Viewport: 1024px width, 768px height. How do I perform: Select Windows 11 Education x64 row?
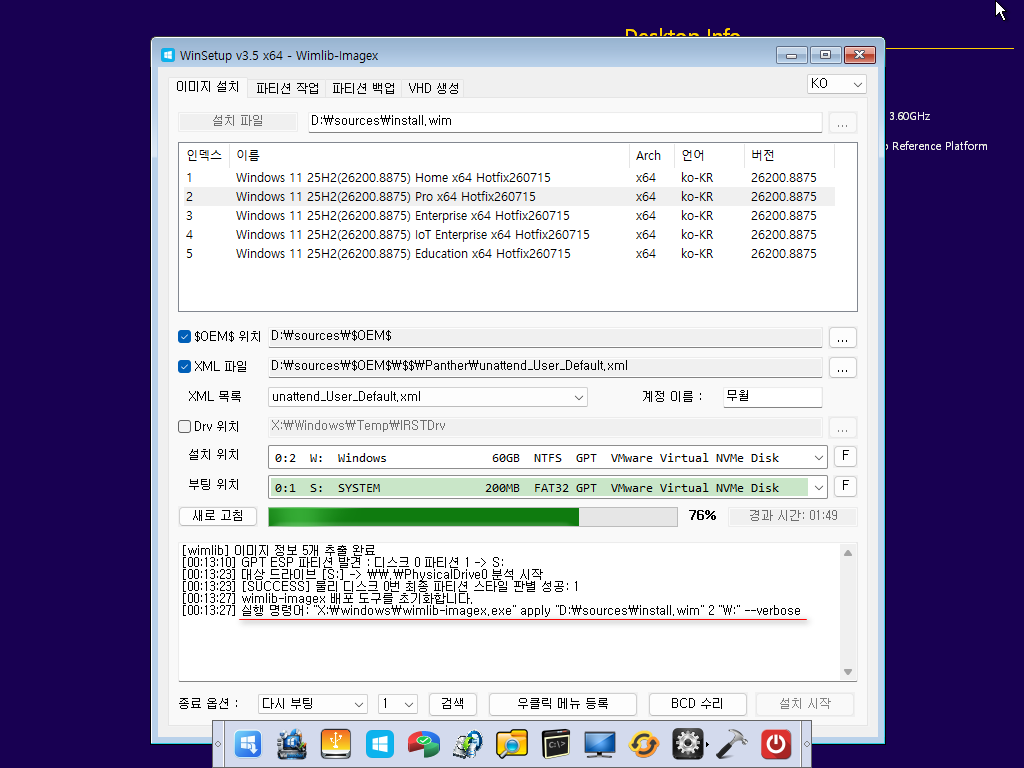tap(509, 253)
